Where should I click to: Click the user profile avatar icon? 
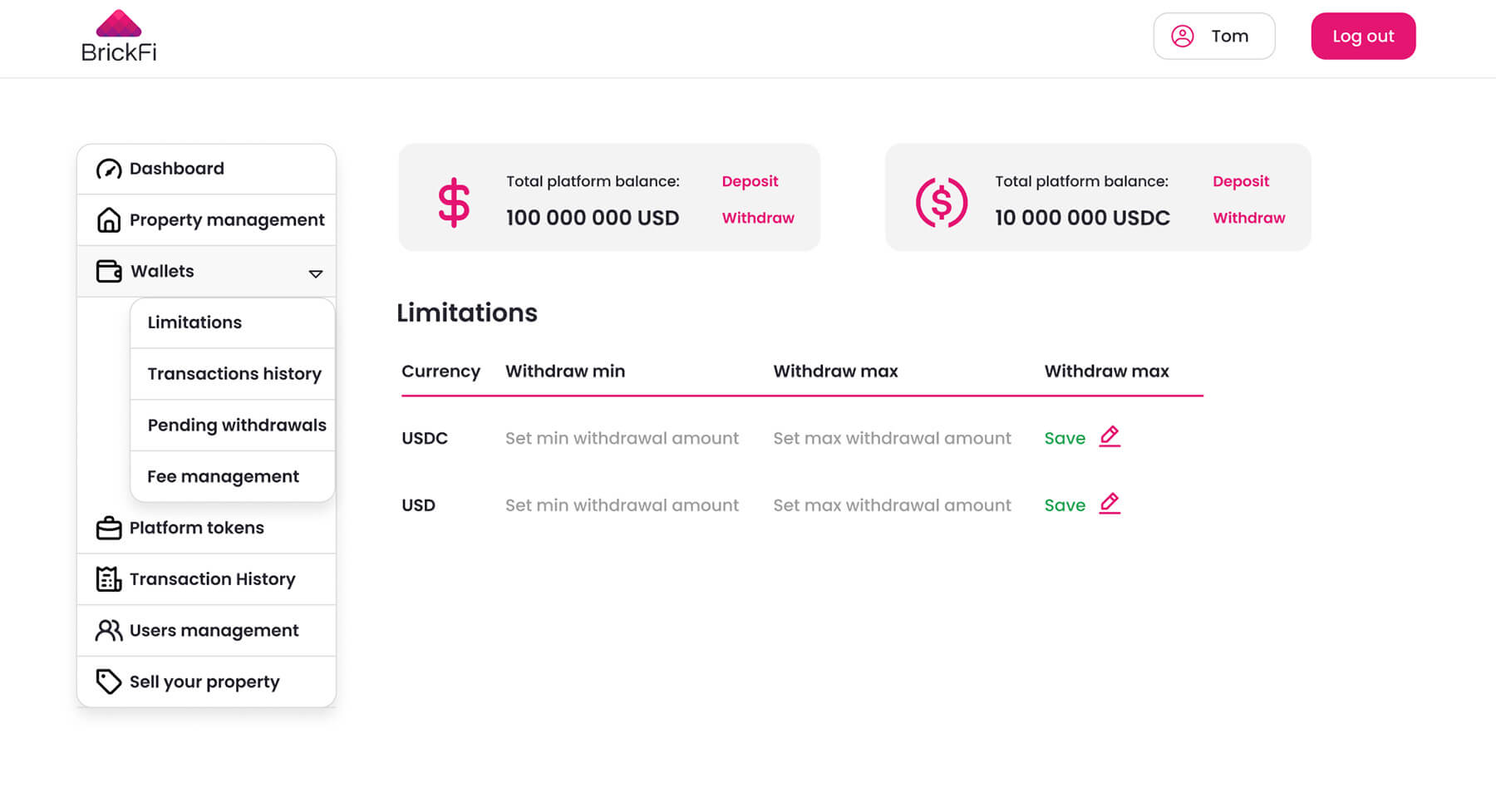tap(1182, 37)
